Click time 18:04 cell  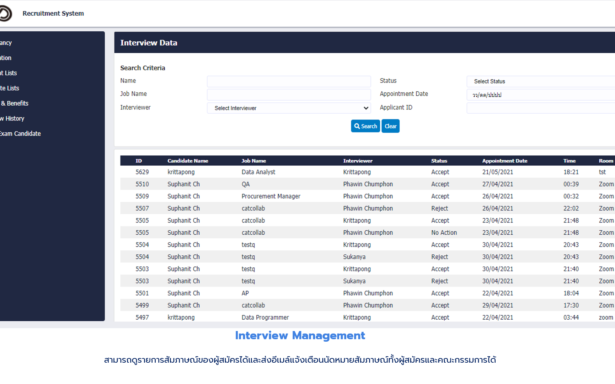coord(571,293)
